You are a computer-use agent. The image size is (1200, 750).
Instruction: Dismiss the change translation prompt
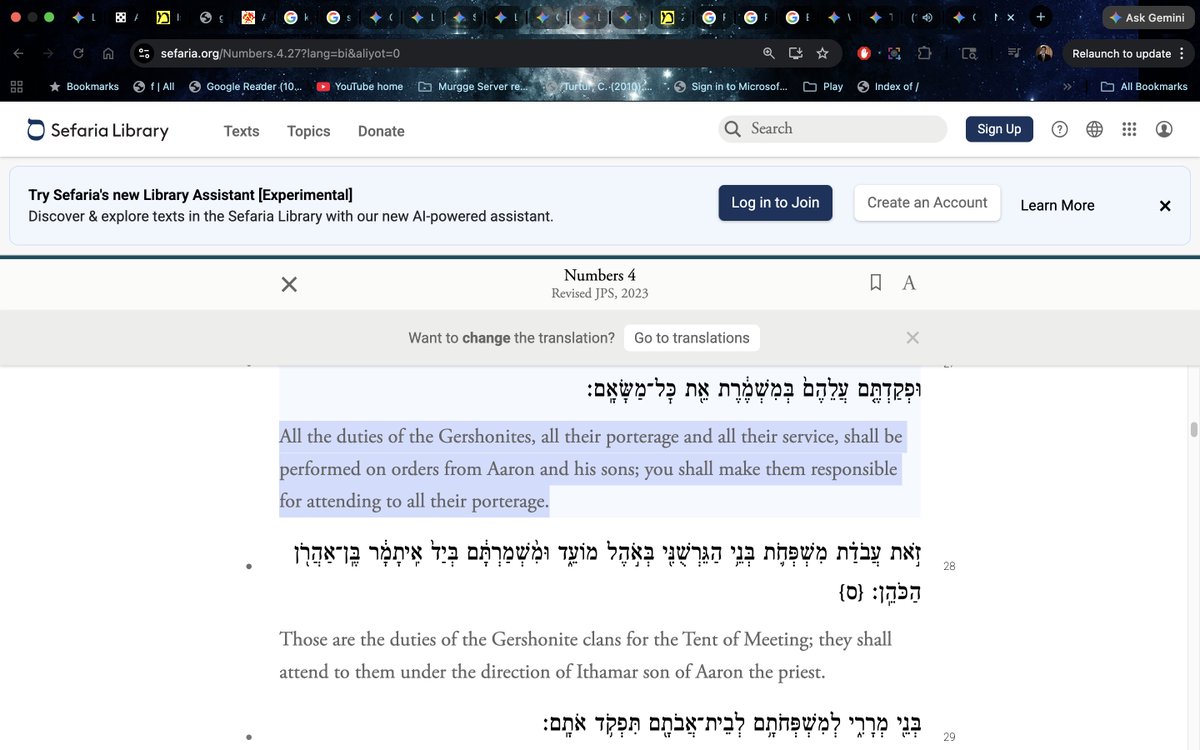pyautogui.click(x=912, y=338)
